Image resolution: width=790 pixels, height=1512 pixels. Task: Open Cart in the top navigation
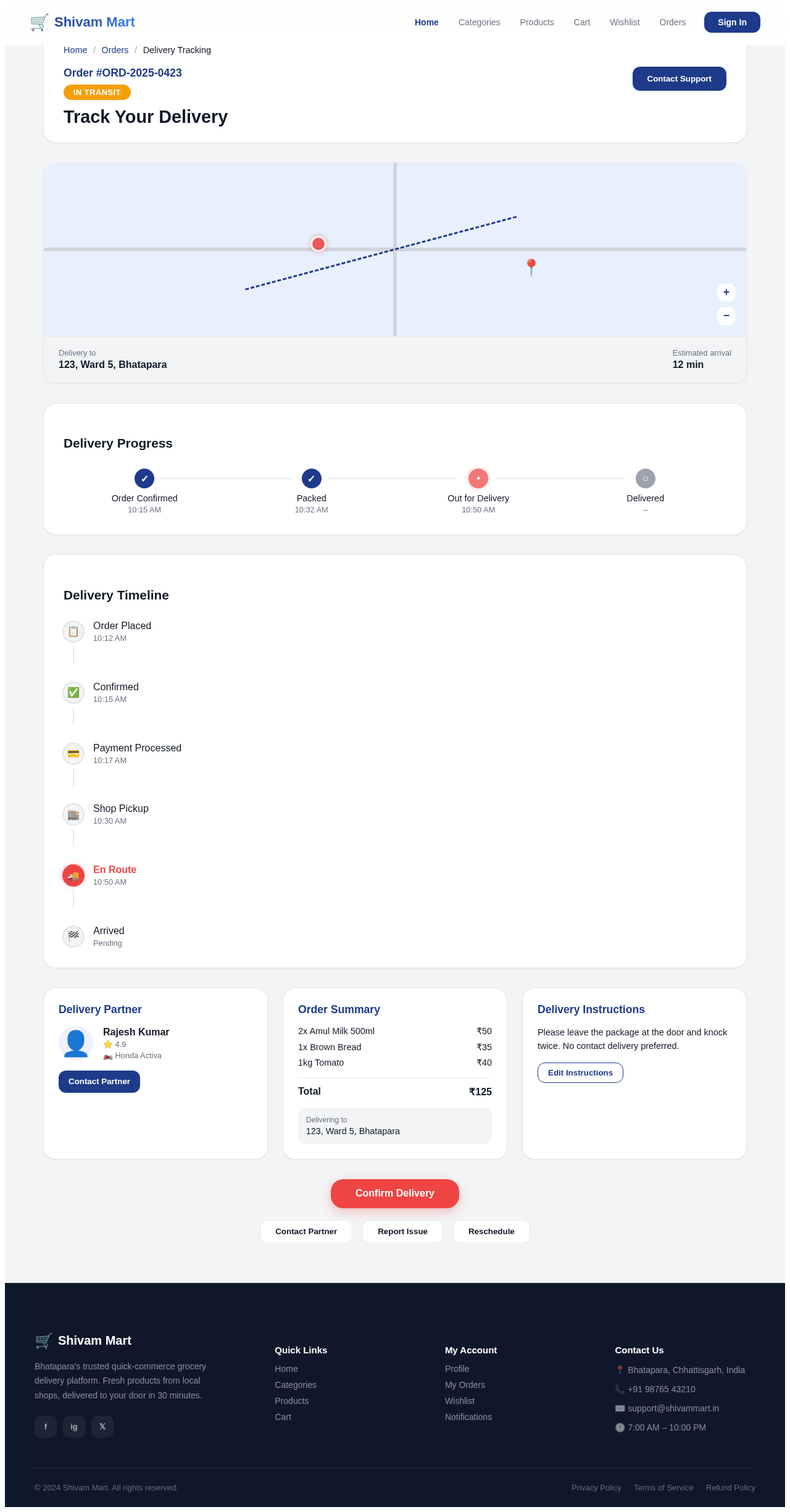pos(582,22)
